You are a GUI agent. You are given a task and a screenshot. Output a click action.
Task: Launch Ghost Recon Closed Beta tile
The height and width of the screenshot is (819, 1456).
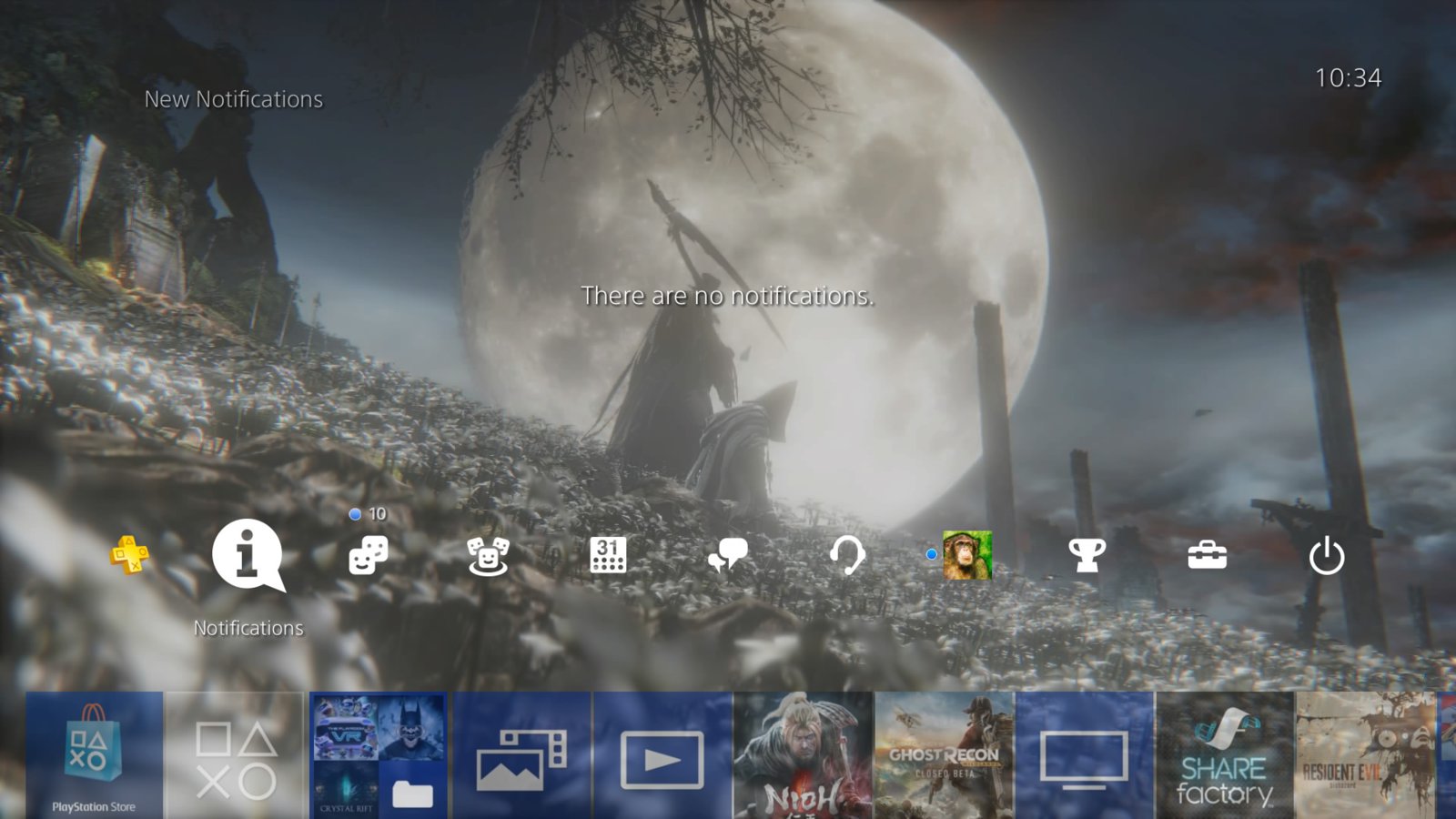945,755
